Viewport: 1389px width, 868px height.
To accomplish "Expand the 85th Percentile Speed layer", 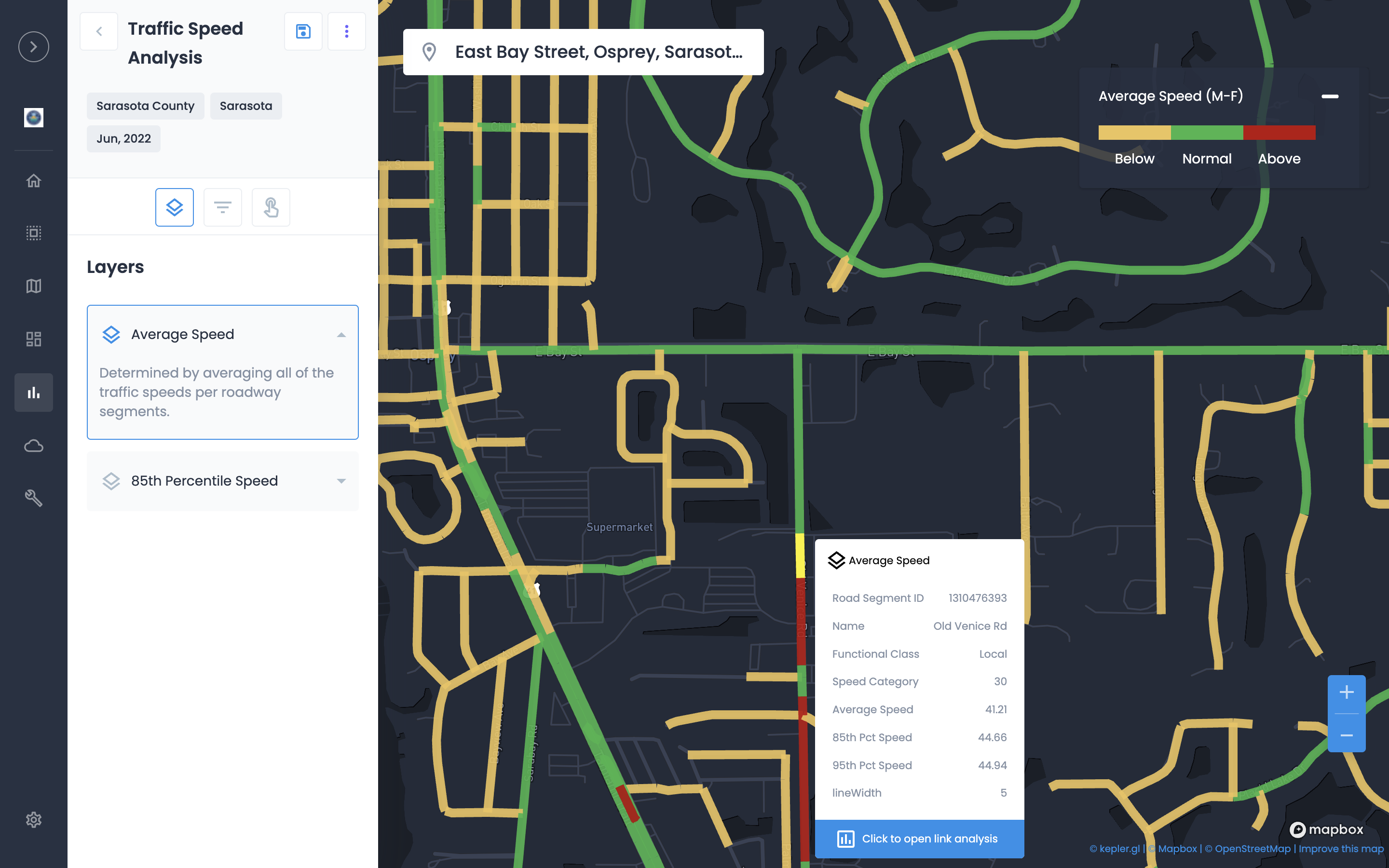I will pos(341,481).
